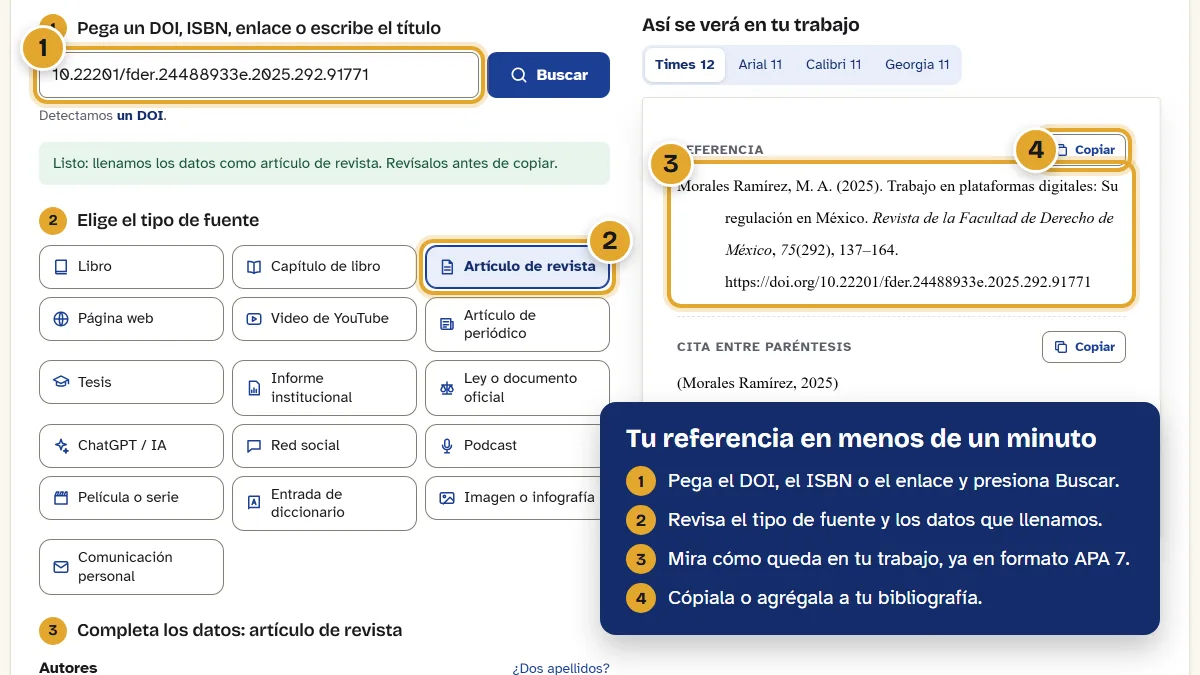Click the magnifier icon in the Buscar button

pyautogui.click(x=518, y=75)
